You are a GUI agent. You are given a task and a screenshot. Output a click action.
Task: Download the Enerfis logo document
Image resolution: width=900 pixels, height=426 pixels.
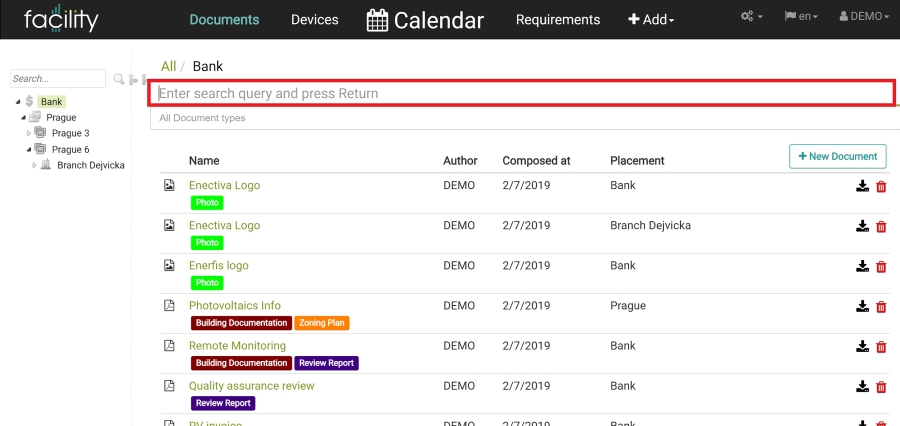tap(862, 266)
